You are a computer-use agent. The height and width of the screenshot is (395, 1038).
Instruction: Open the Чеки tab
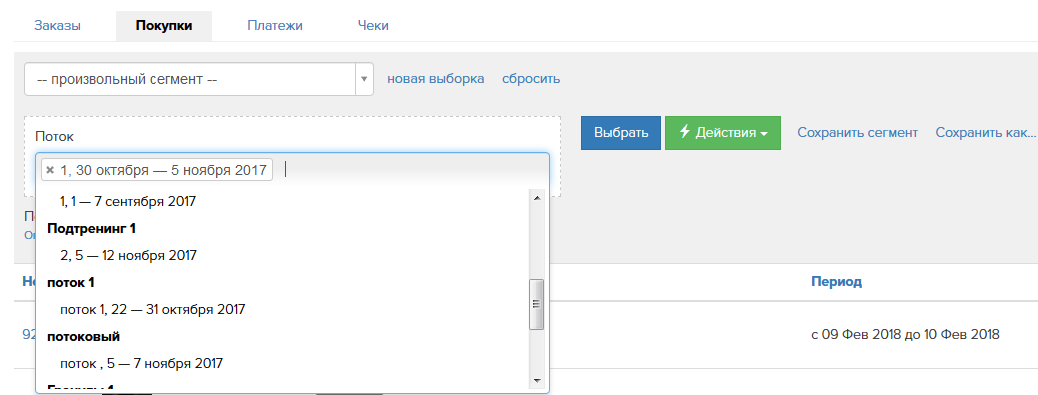(373, 26)
